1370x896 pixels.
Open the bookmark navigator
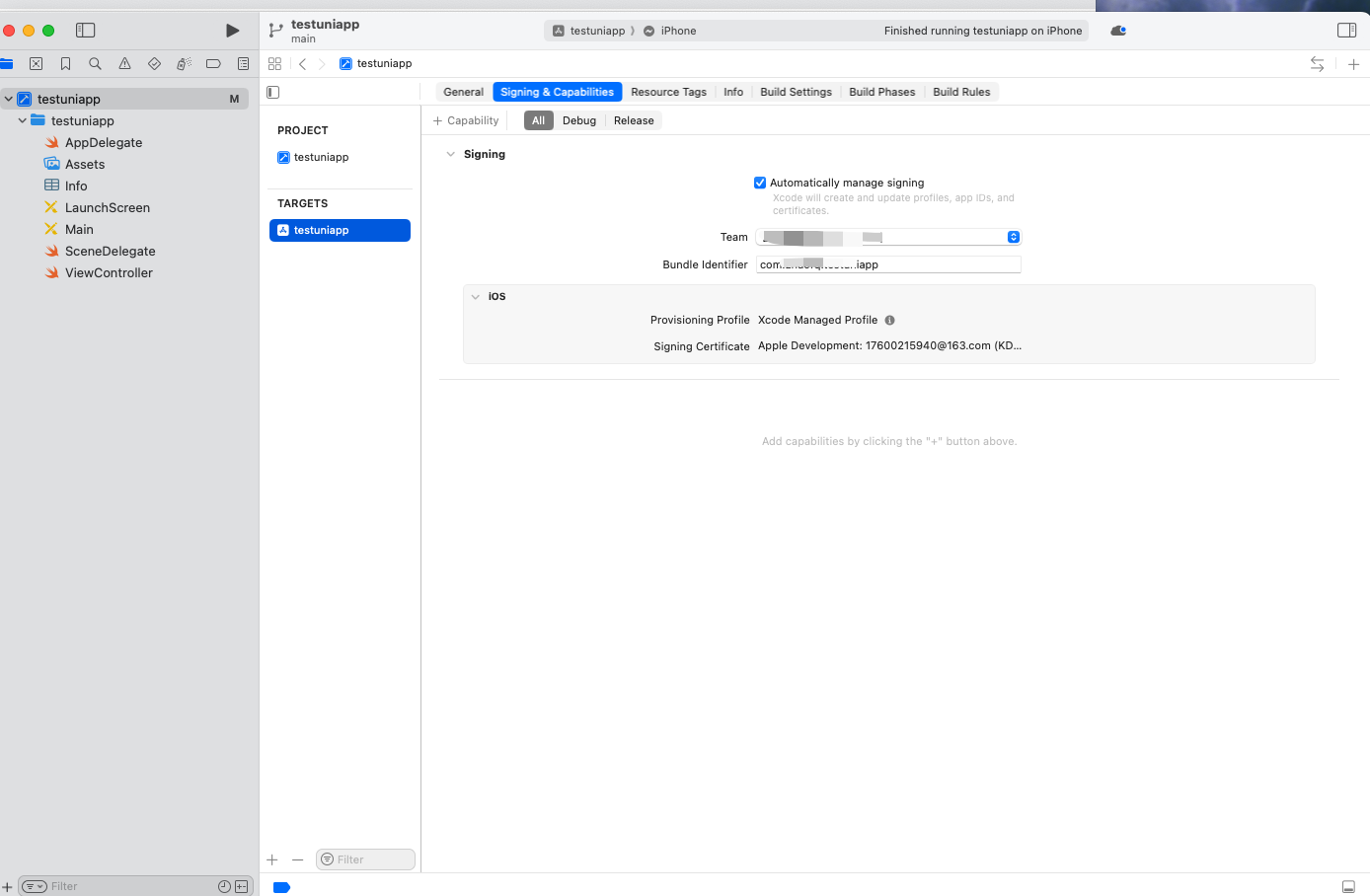(65, 64)
